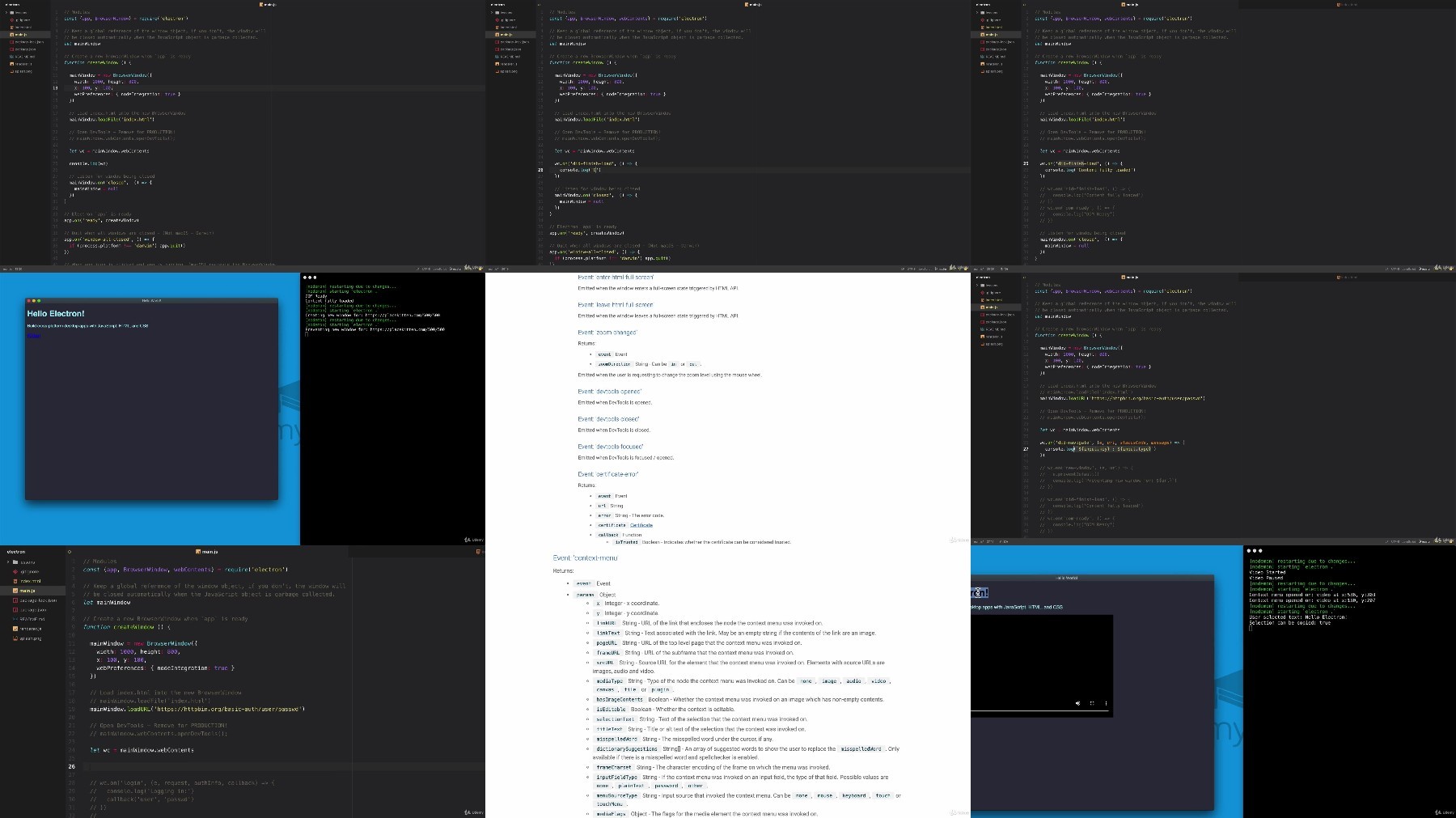Click 'Video Started' line in the terminal
This screenshot has height=818, width=1456.
[1268, 573]
